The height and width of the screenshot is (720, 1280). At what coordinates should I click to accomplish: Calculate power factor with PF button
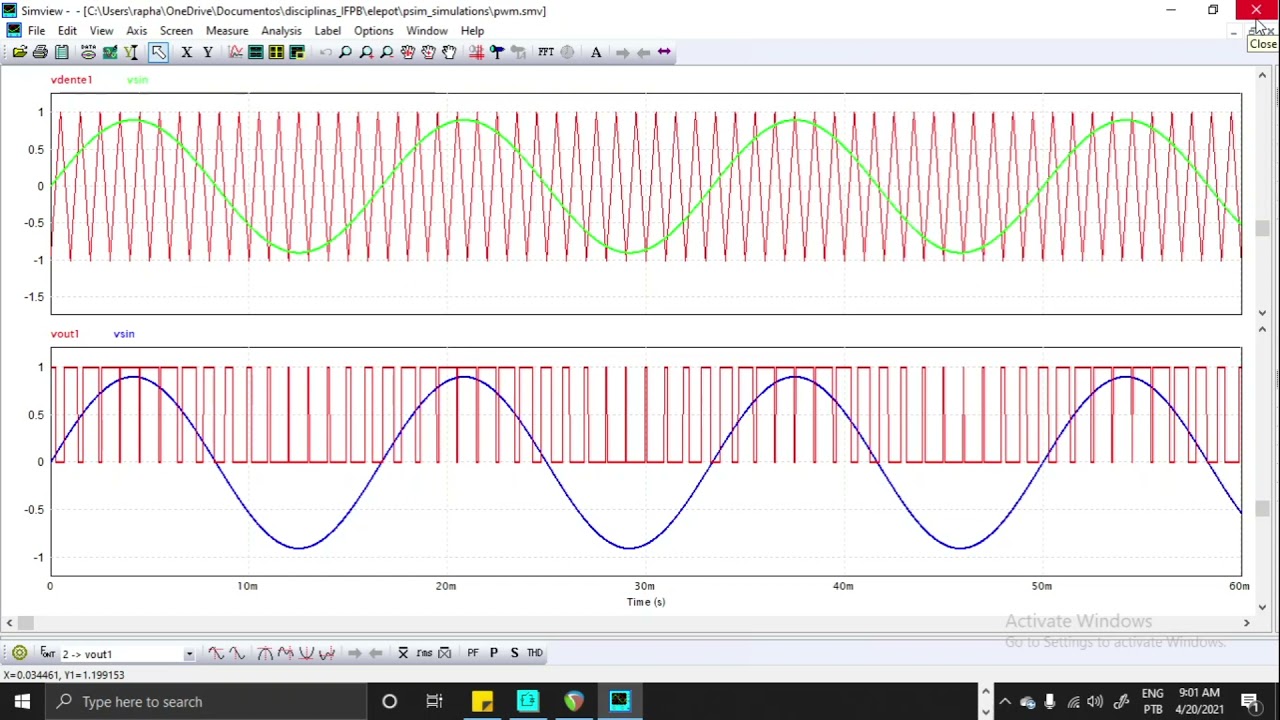pos(473,653)
